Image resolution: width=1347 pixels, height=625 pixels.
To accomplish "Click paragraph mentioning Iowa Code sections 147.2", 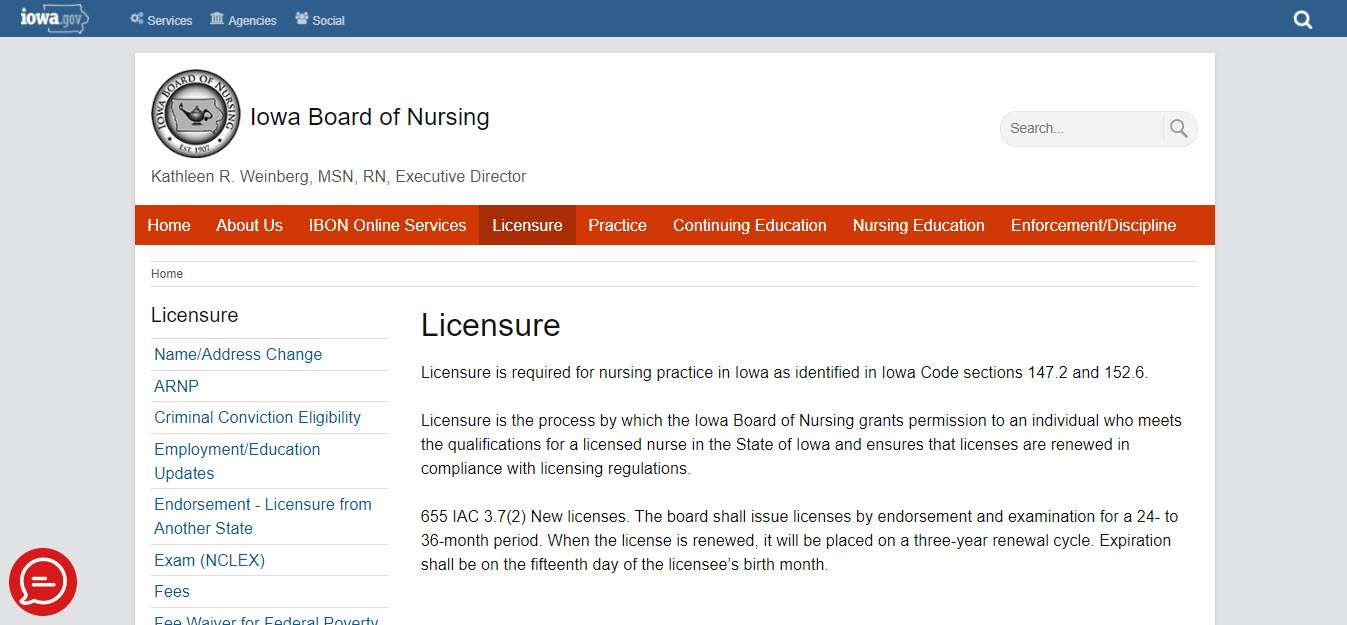I will point(784,372).
